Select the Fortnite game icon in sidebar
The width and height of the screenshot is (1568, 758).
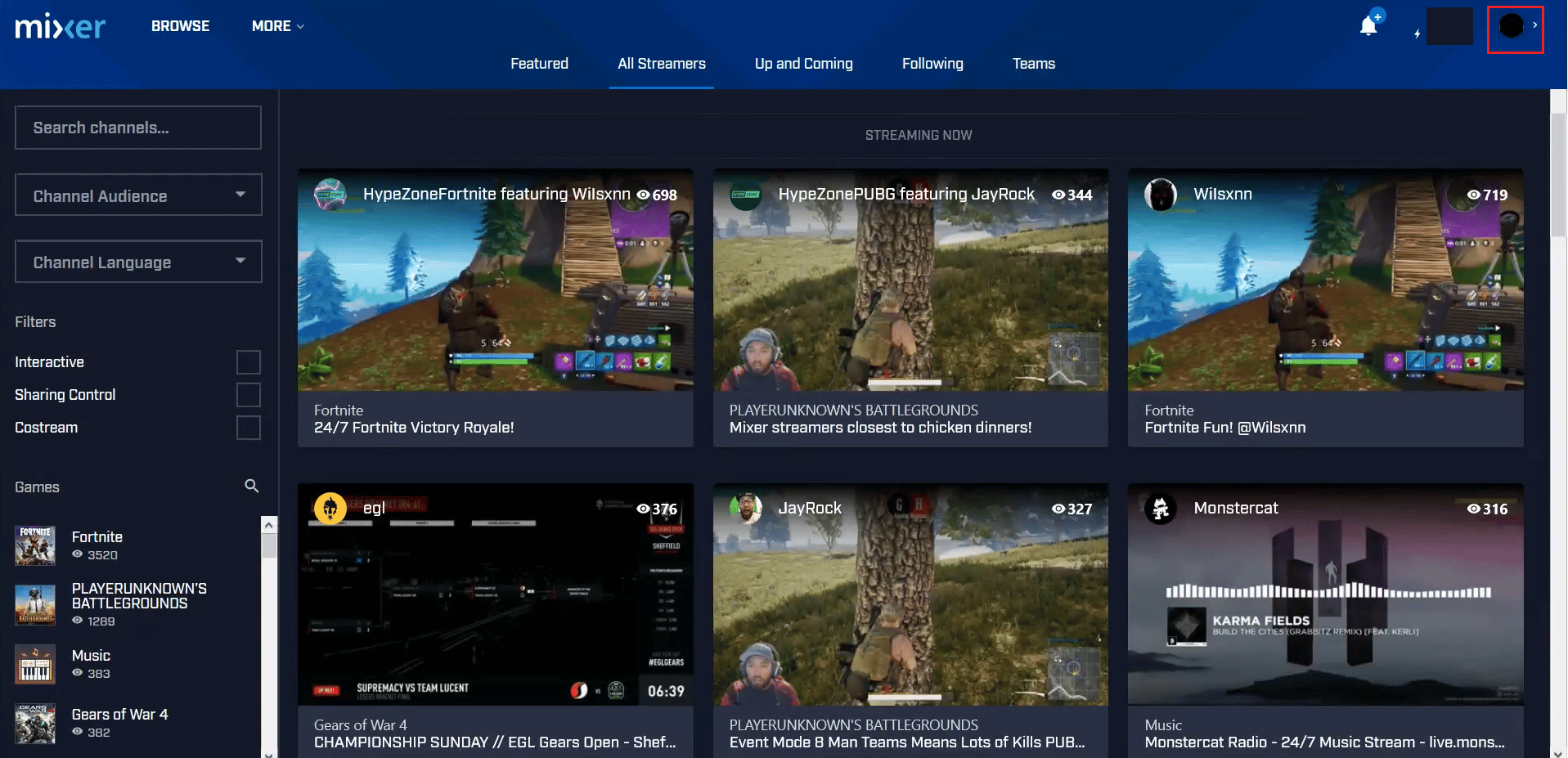35,545
